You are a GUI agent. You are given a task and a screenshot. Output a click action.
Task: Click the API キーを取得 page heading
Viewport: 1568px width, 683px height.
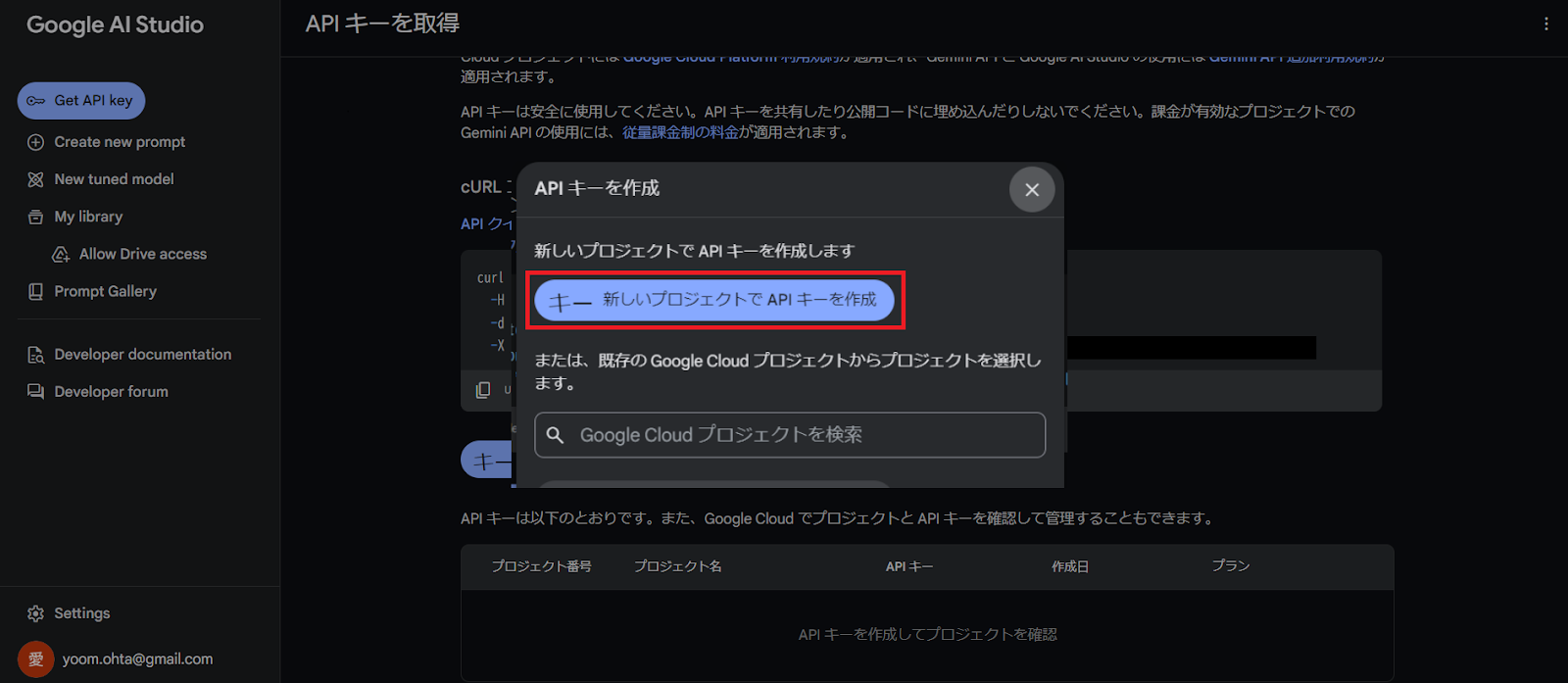click(382, 24)
